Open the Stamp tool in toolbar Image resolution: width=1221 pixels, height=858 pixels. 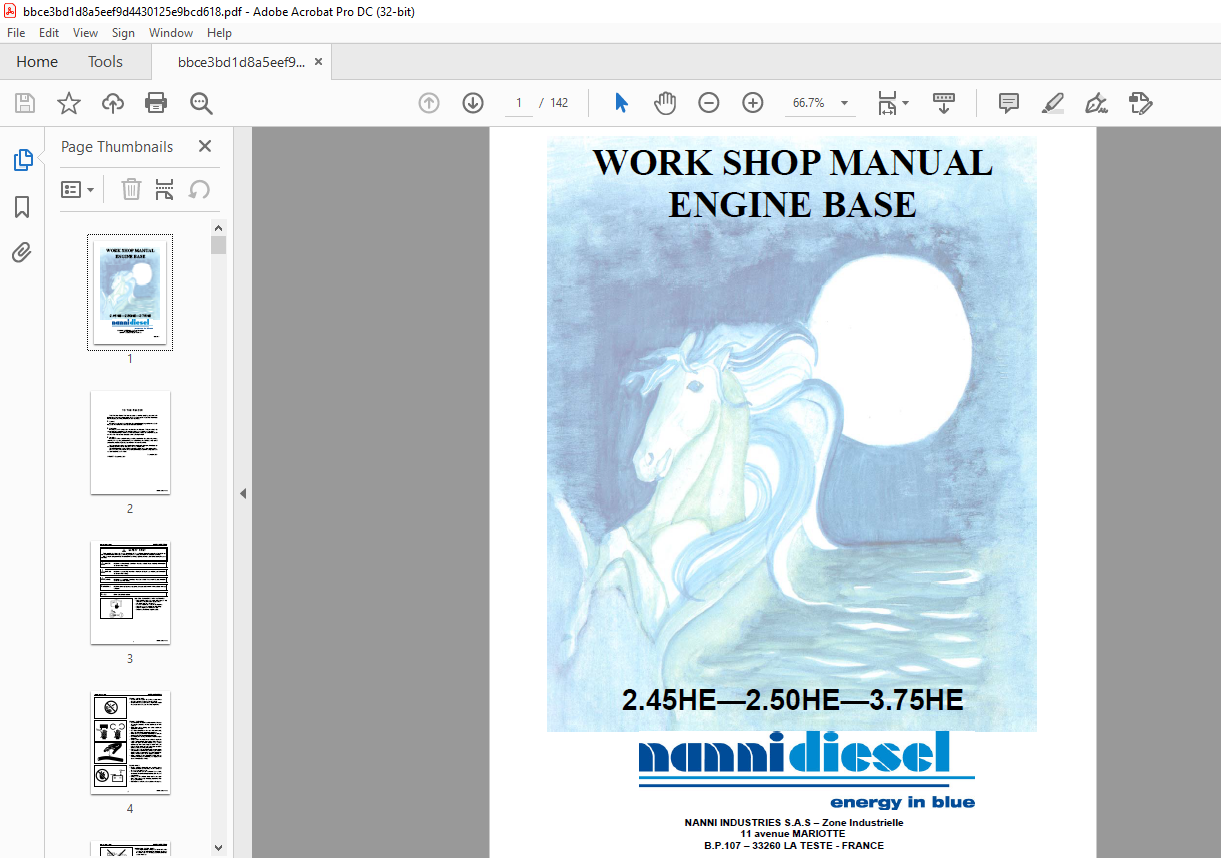(1141, 103)
